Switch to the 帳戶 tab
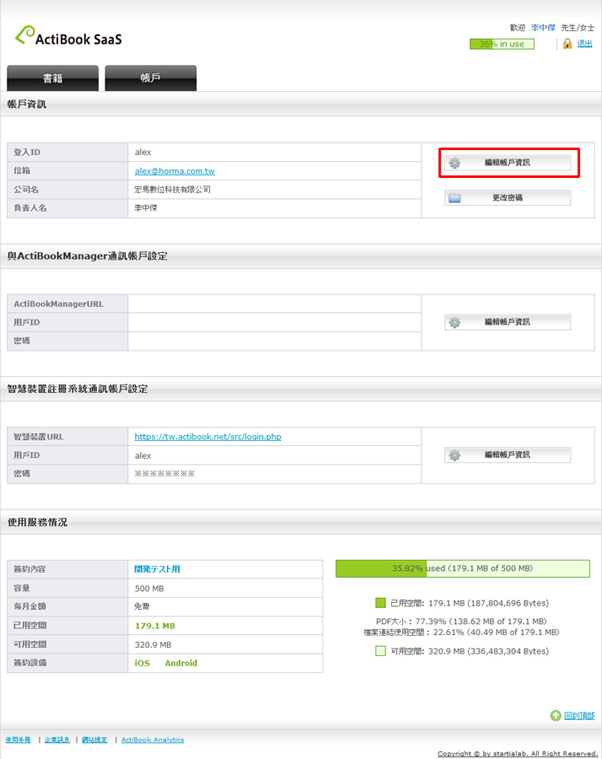Viewport: 602px width, 759px height. 150,78
